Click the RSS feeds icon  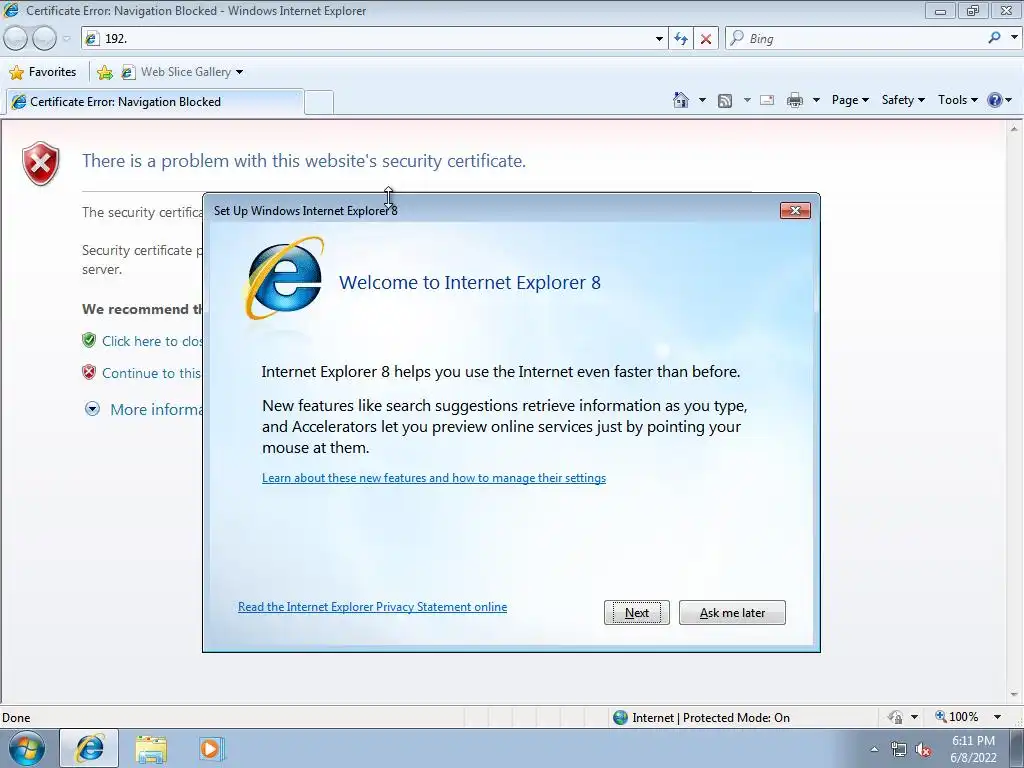(725, 100)
